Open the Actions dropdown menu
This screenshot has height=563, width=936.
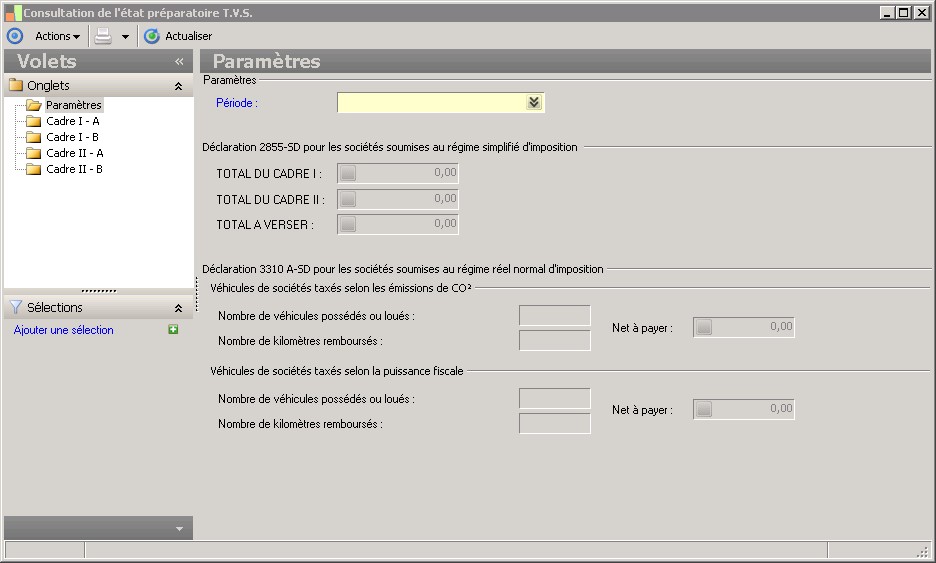[x=57, y=36]
